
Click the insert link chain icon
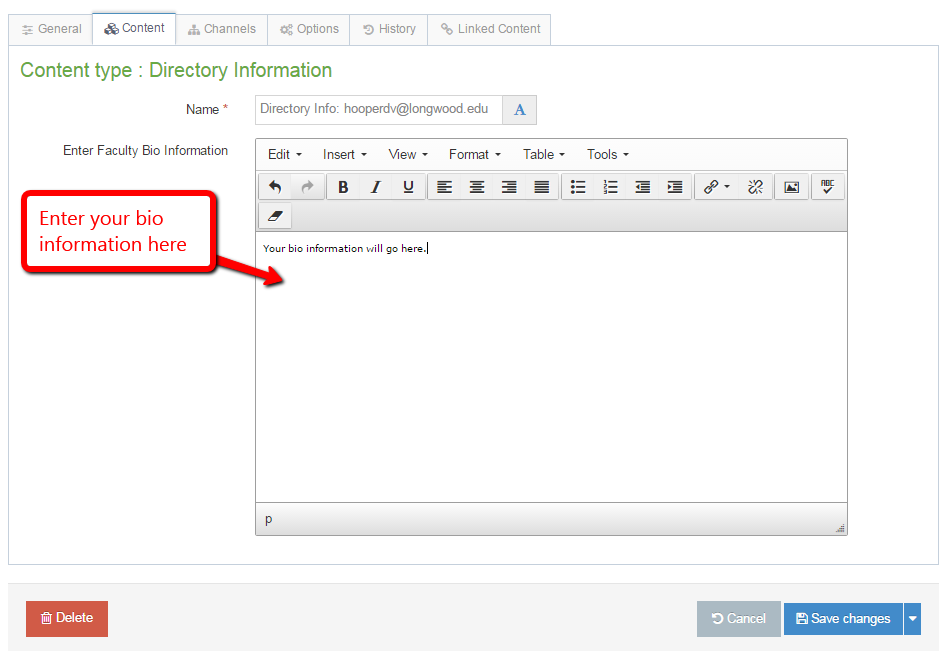click(711, 187)
